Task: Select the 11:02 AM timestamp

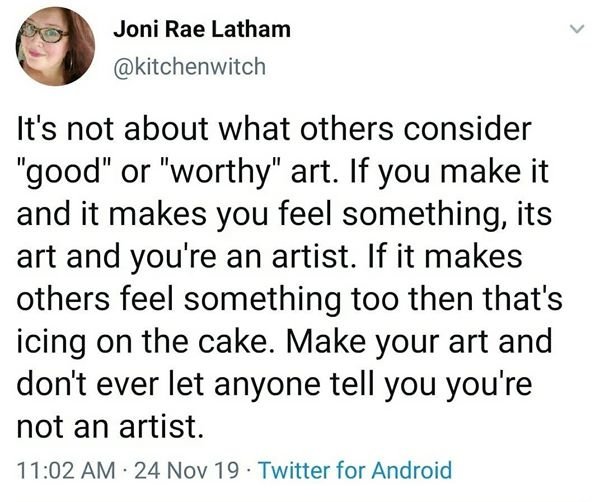Action: [x=66, y=470]
